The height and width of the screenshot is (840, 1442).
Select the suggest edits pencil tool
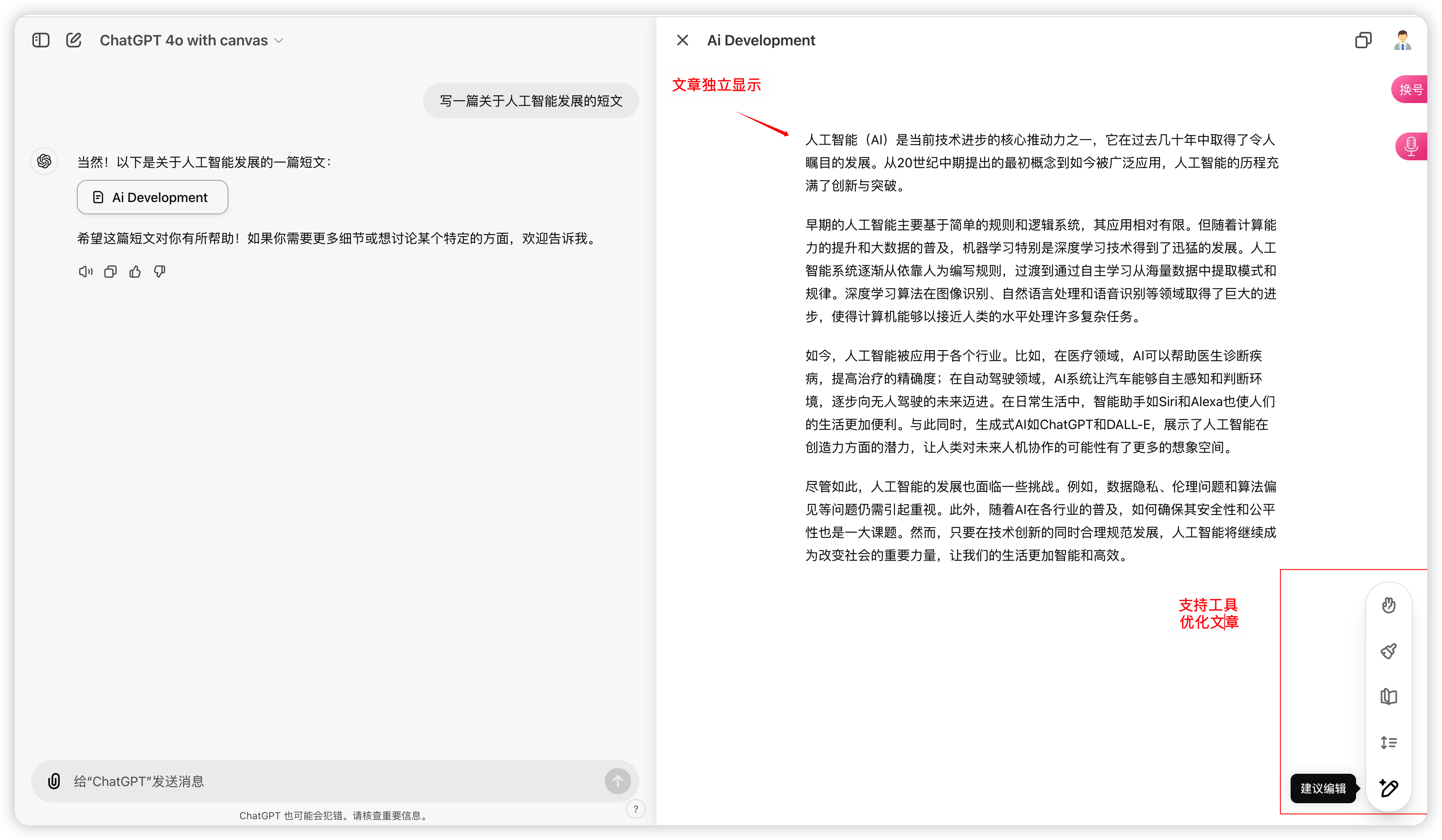click(1388, 788)
